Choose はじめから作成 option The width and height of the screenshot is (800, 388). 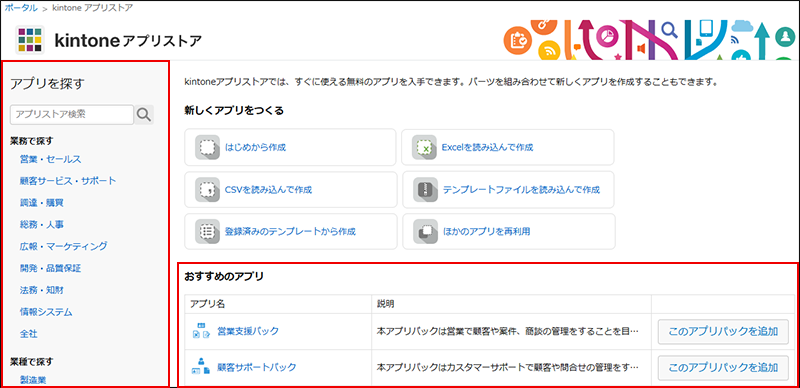(x=290, y=148)
